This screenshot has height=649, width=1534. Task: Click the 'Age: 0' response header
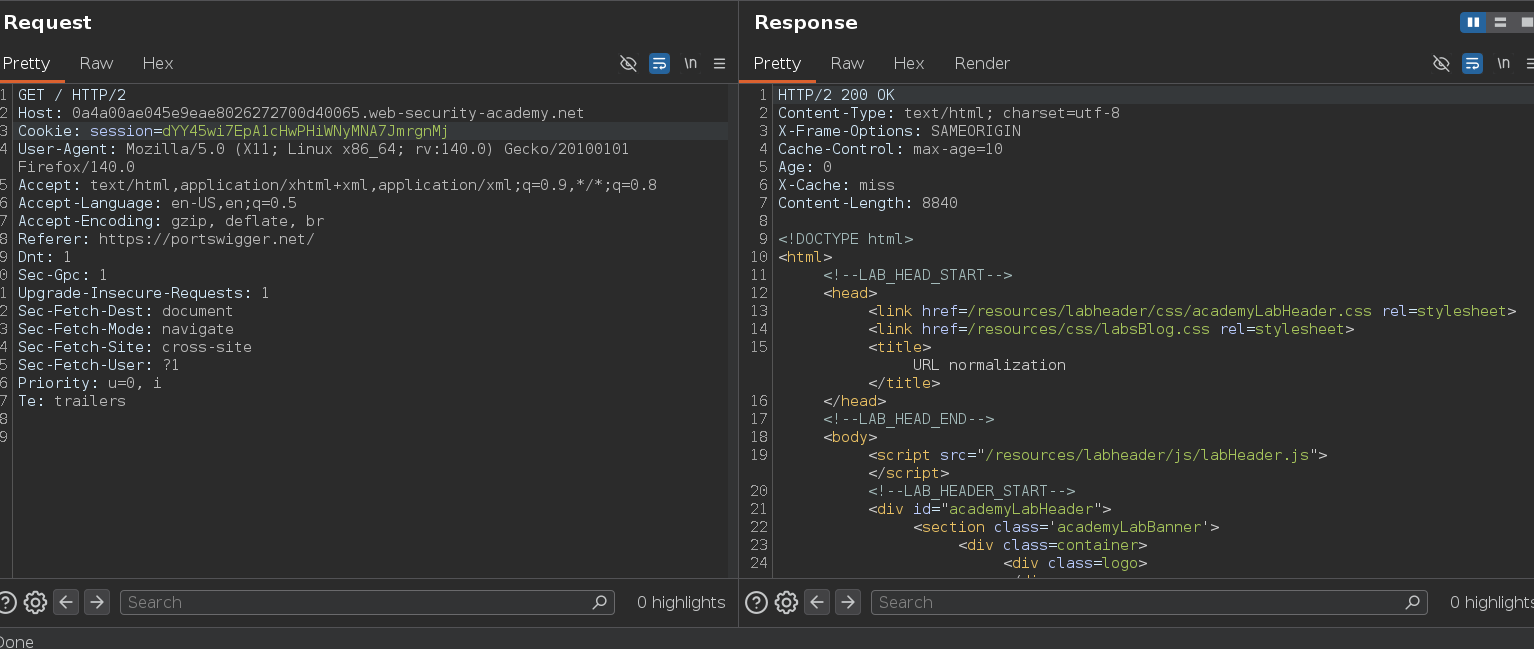805,167
